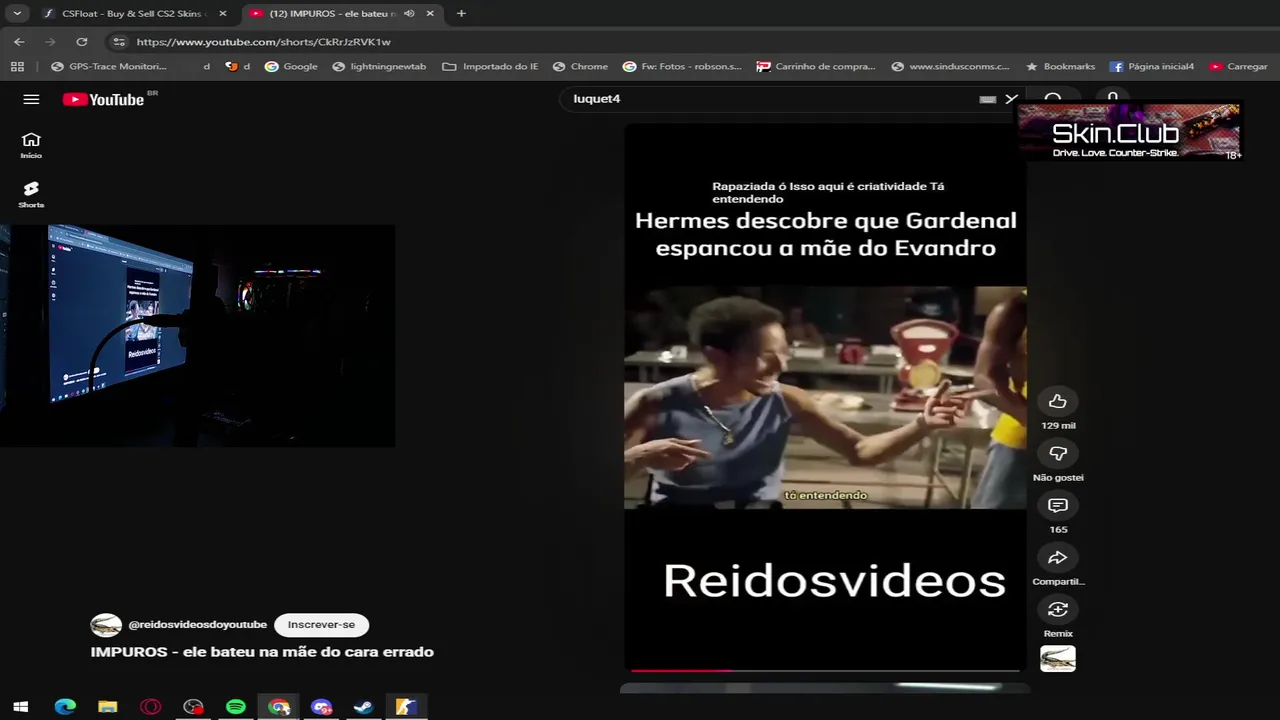1280x720 pixels.
Task: Switch to Chrome taskbar icon
Action: click(x=279, y=707)
